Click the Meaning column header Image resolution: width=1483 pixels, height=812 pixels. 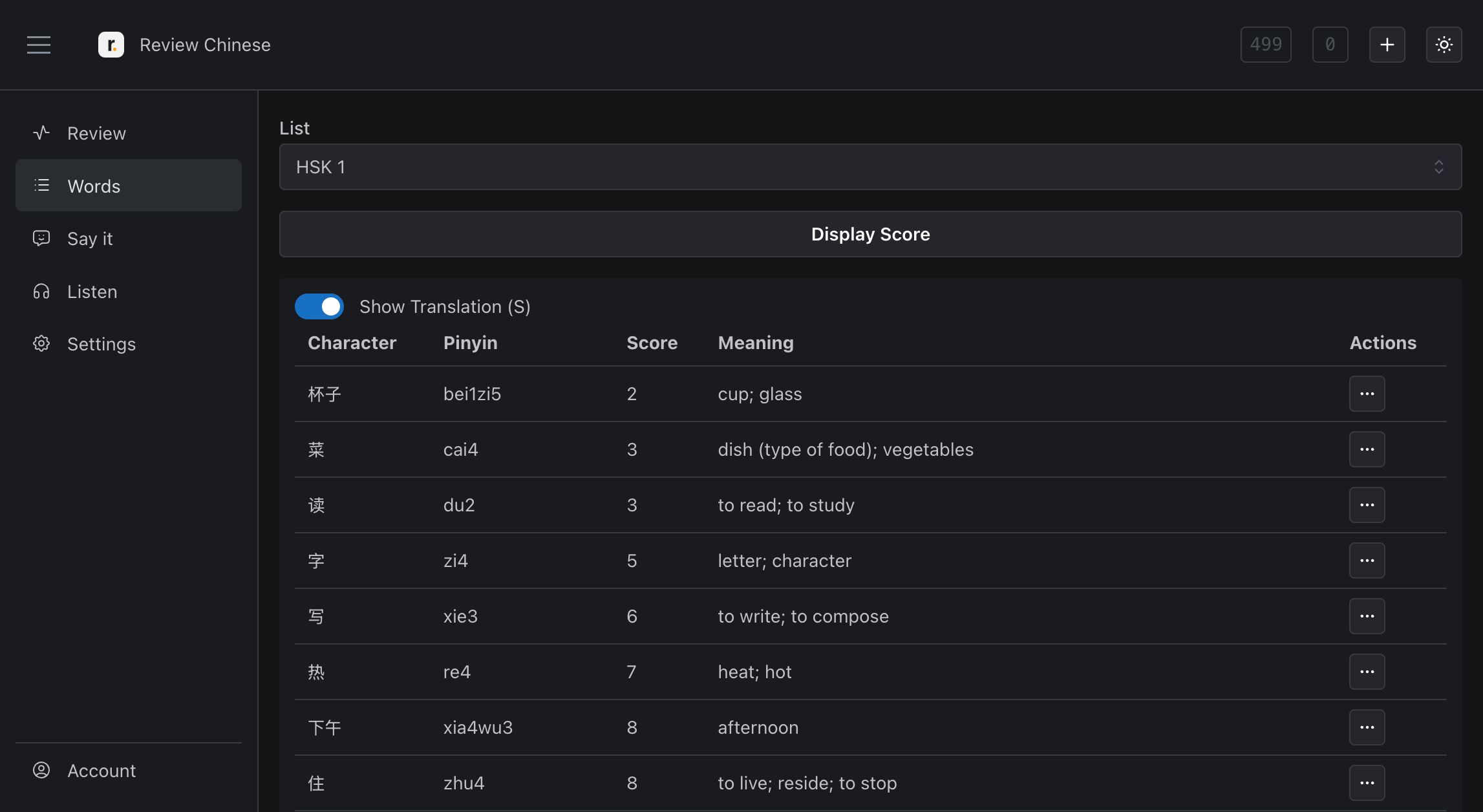[x=755, y=343]
